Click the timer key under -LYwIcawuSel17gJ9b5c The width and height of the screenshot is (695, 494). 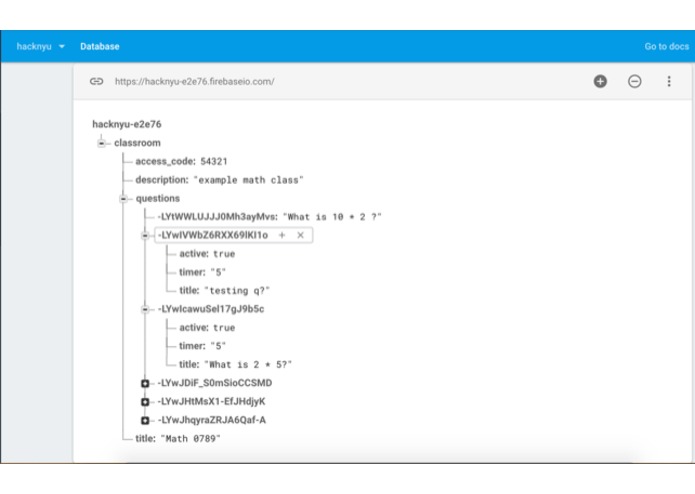pos(192,346)
